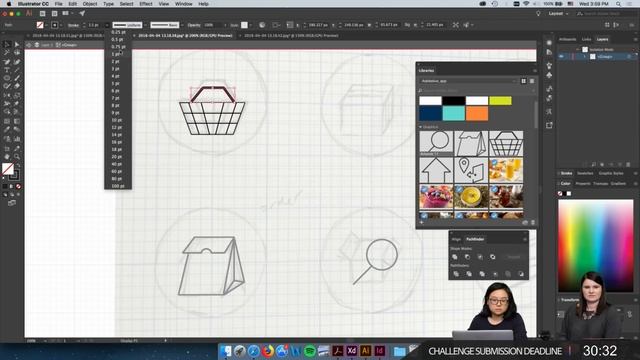The width and height of the screenshot is (640, 360).
Task: Switch to the Graphic Styles tab
Action: [611, 173]
